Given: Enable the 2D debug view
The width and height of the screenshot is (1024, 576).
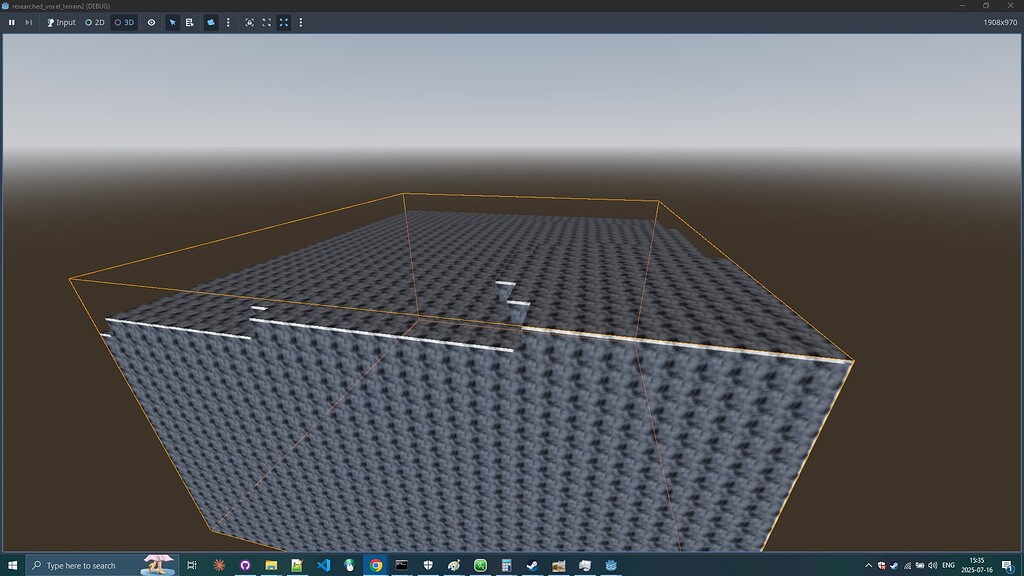Looking at the screenshot, I should [96, 22].
